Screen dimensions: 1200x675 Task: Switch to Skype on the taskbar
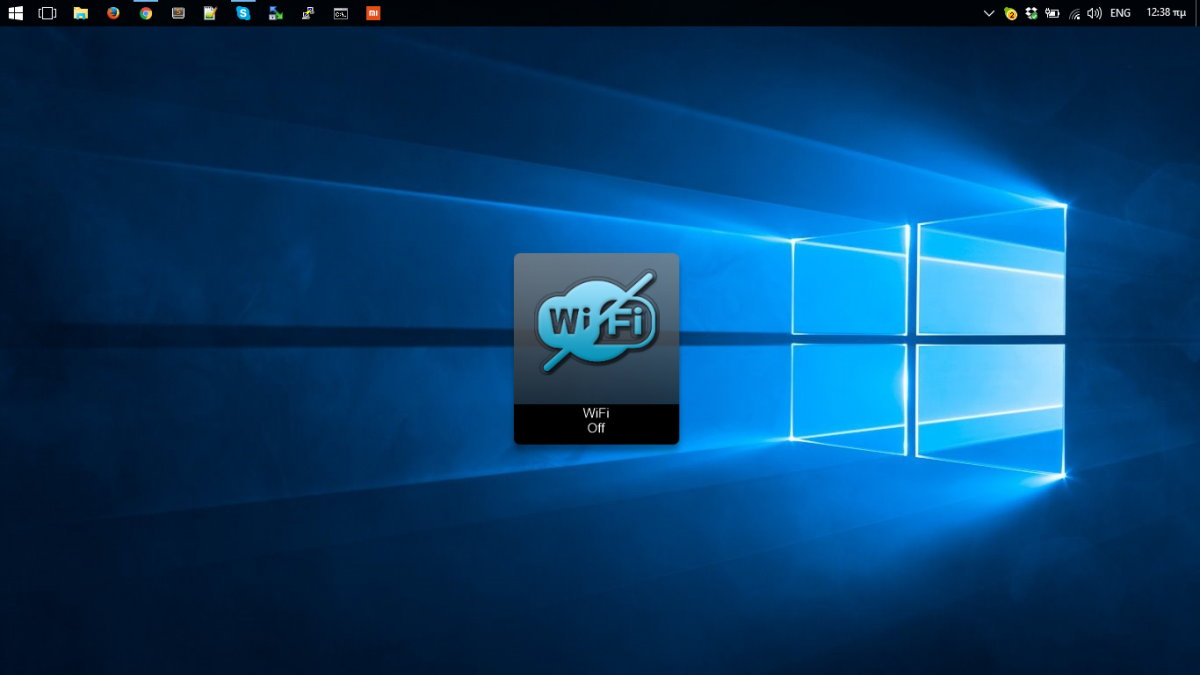pos(243,13)
